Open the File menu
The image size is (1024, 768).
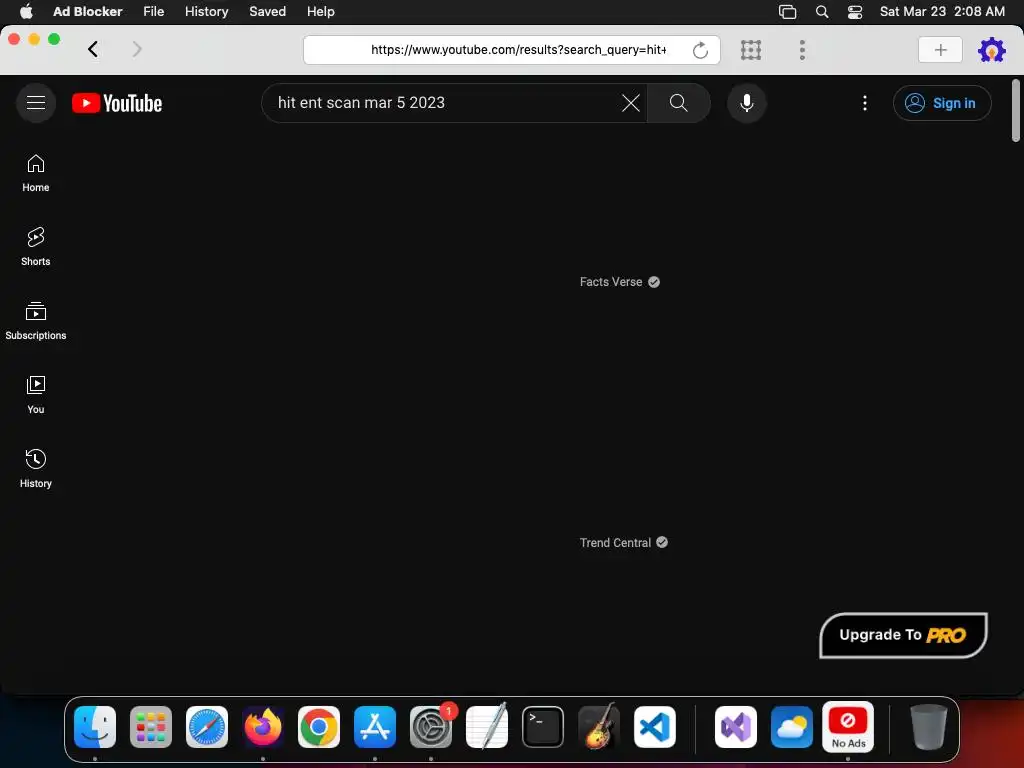point(154,12)
